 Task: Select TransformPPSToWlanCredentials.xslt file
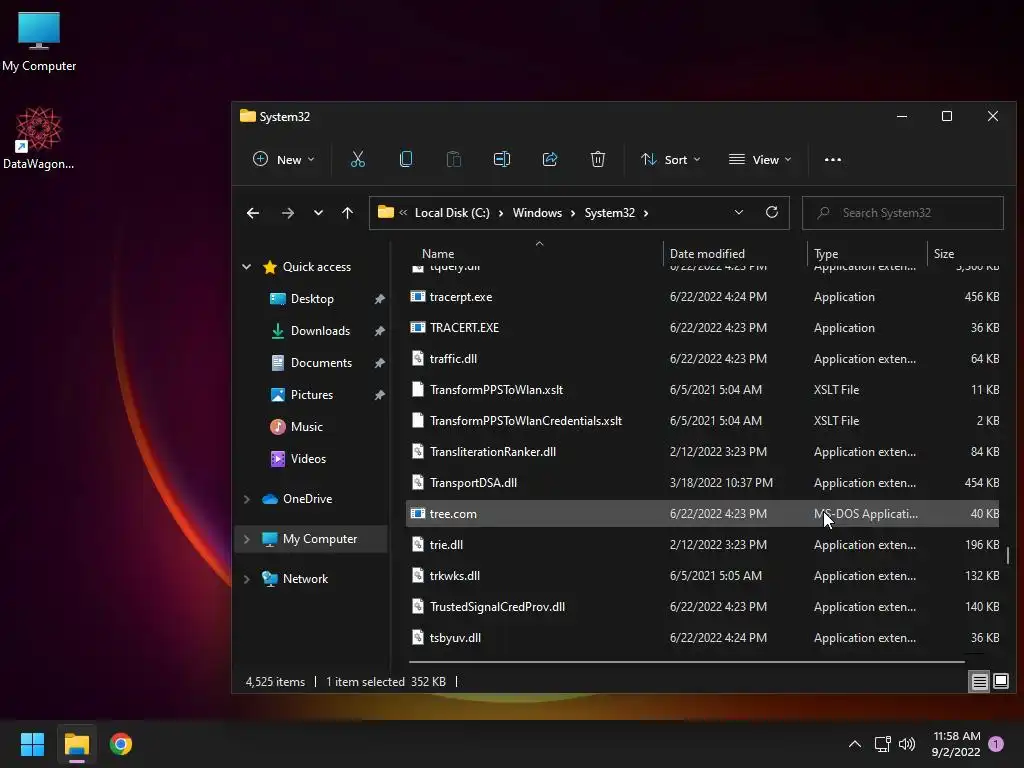[703, 421]
